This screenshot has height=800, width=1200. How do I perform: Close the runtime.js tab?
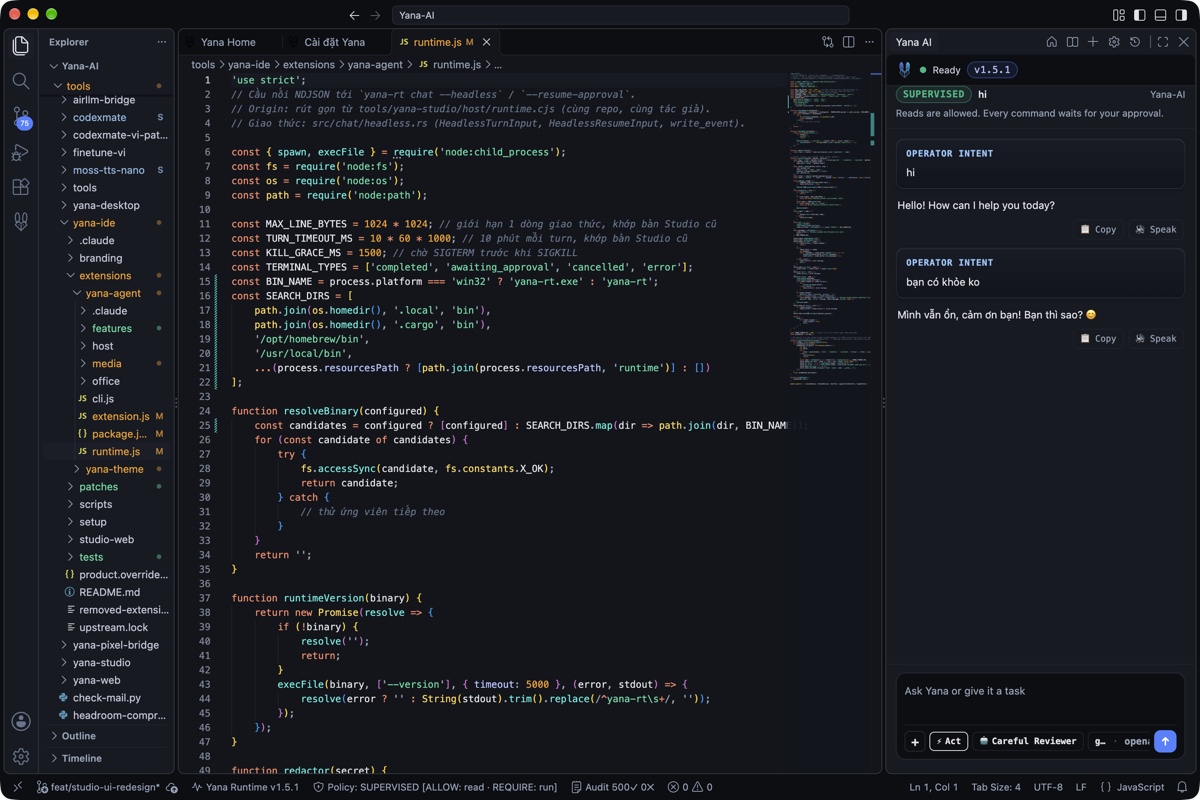click(487, 42)
